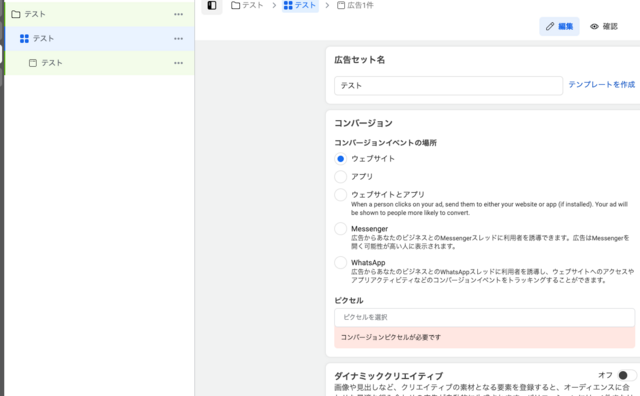Click ピクセル label
The image size is (640, 396).
(x=349, y=300)
